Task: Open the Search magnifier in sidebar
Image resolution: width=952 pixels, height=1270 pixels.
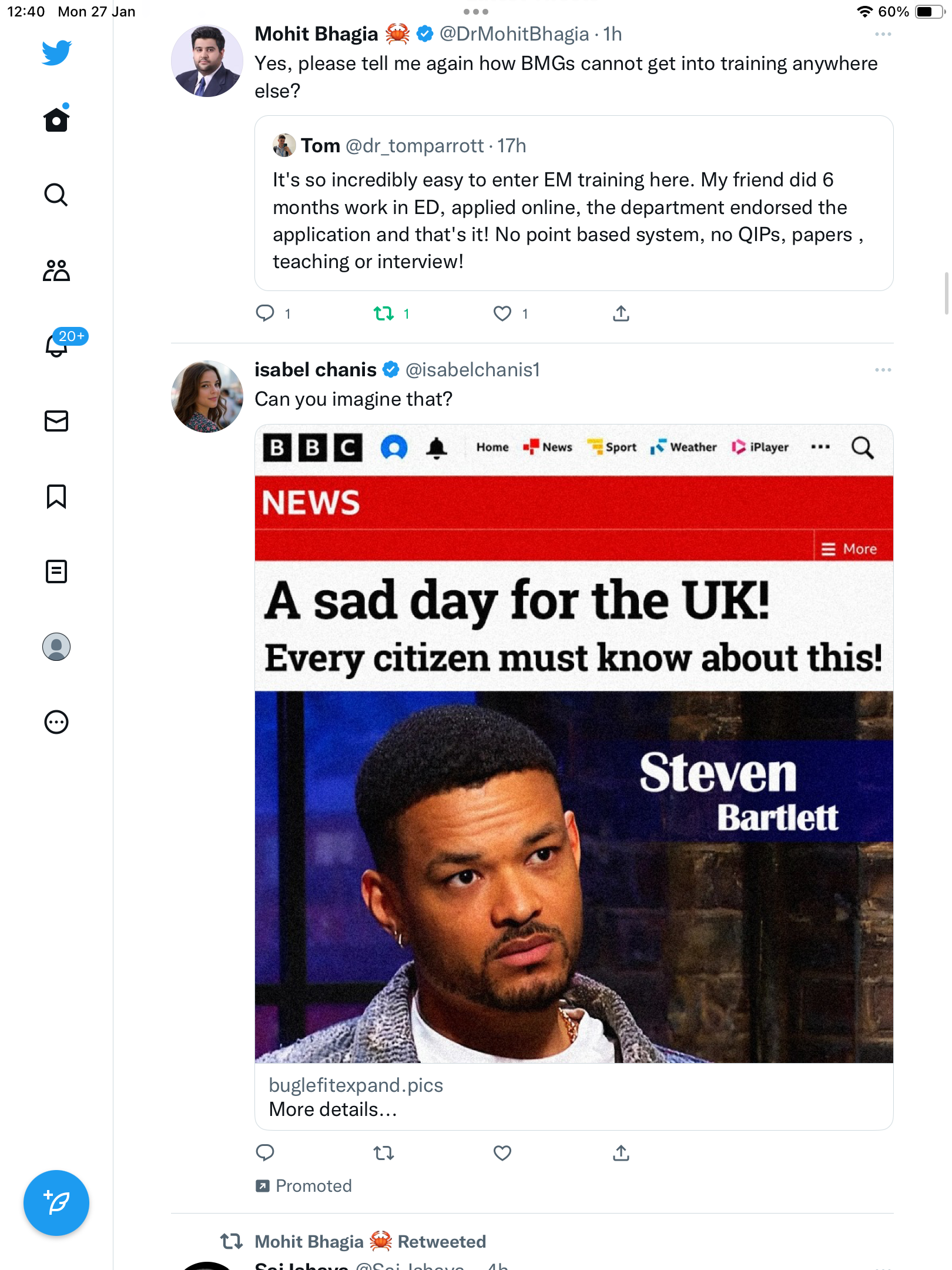Action: [x=56, y=195]
